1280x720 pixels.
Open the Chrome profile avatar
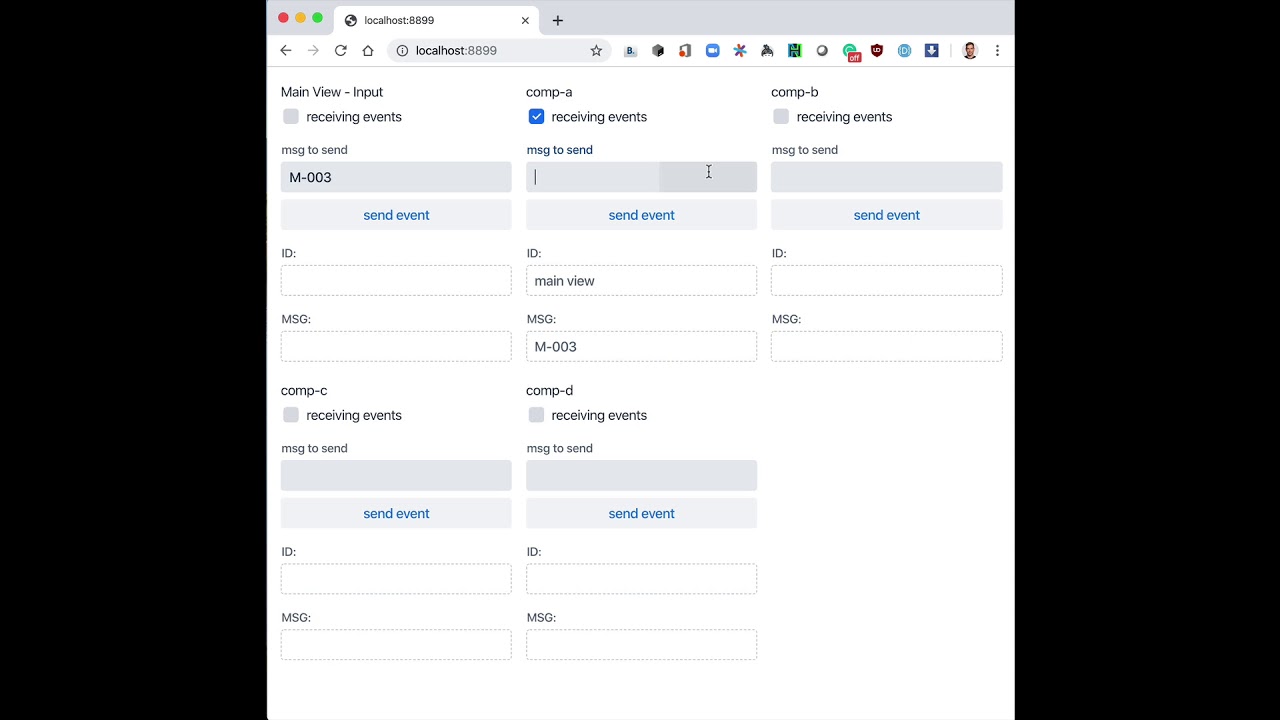(x=969, y=50)
